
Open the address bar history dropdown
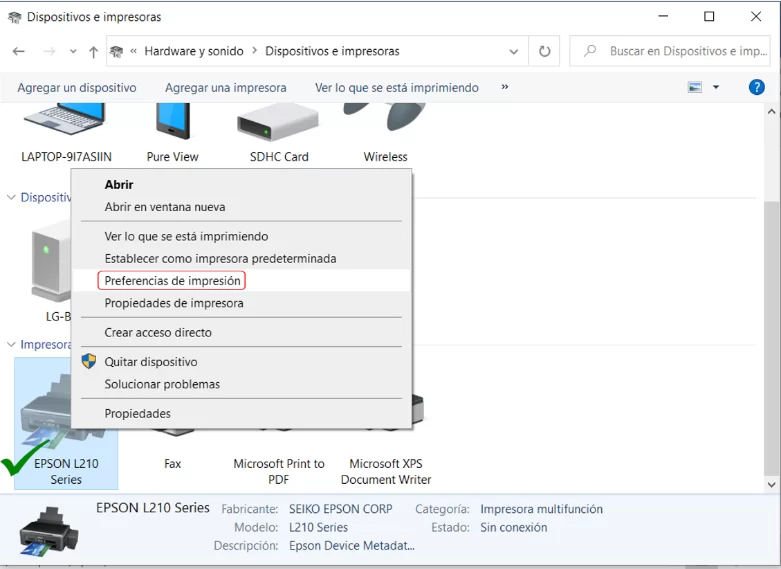coord(514,51)
